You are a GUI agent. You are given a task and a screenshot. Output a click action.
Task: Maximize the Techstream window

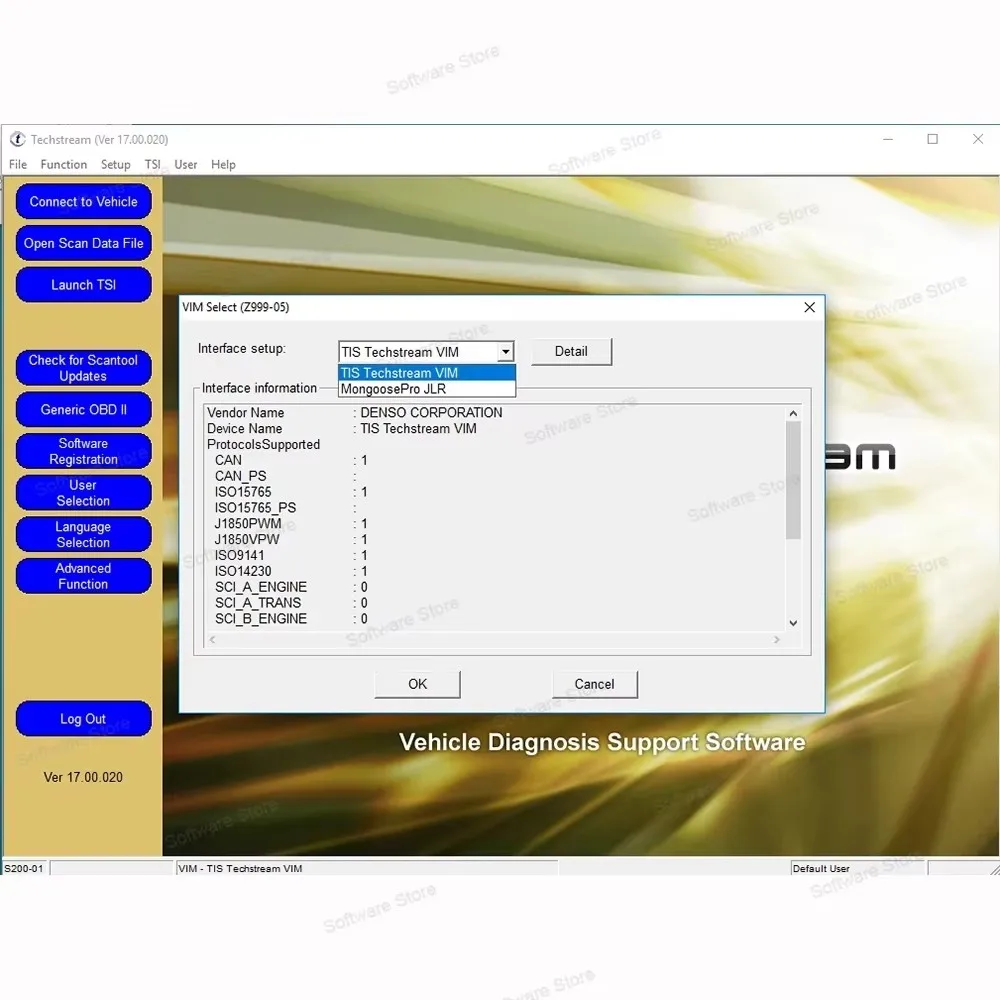932,139
